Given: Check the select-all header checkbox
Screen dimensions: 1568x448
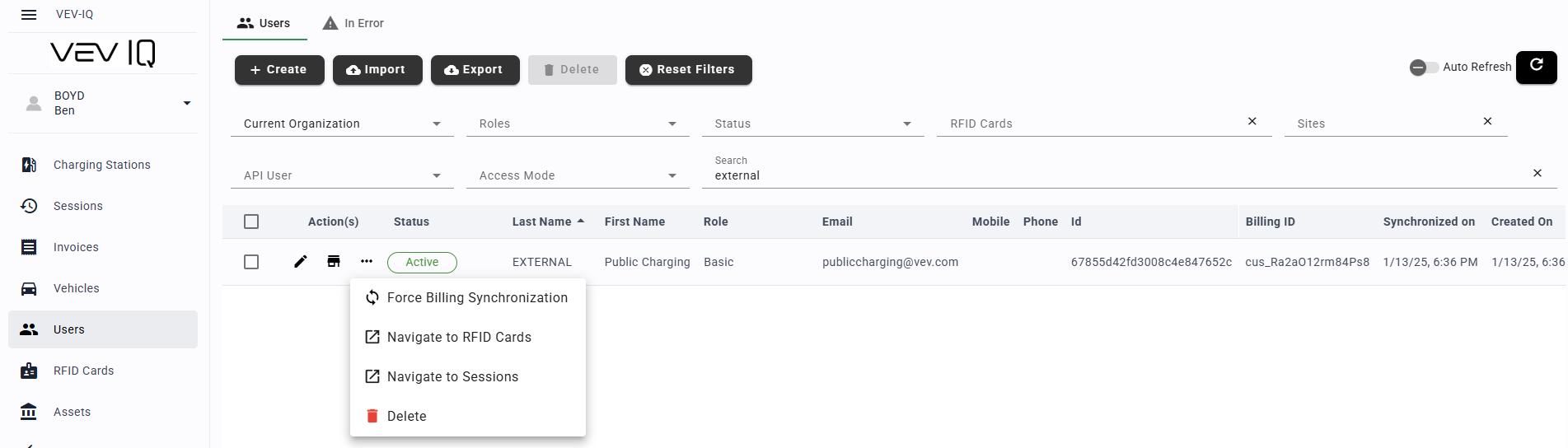Looking at the screenshot, I should pos(251,222).
